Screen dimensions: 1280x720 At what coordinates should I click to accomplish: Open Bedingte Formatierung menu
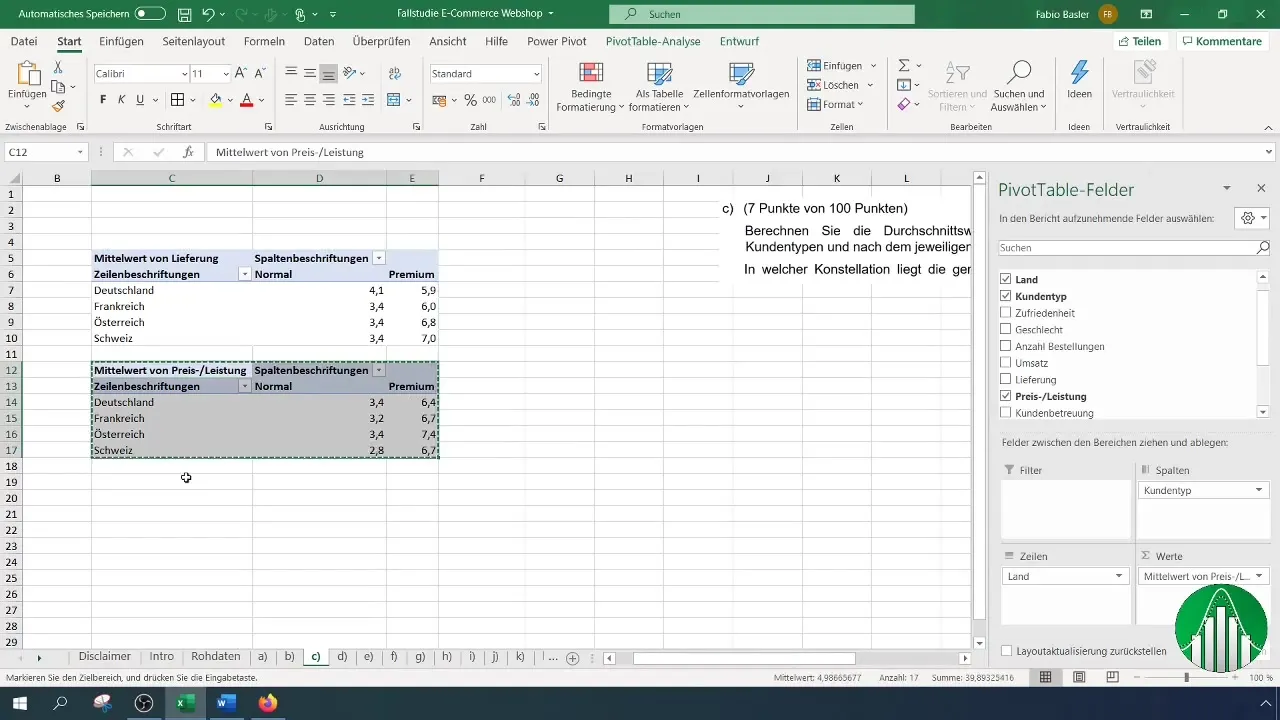point(590,87)
